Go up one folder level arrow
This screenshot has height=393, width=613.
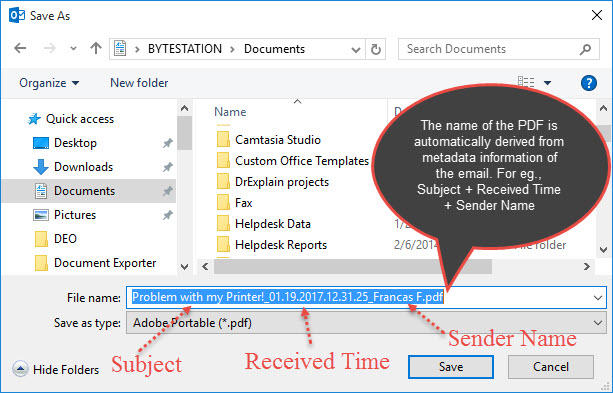click(x=96, y=48)
